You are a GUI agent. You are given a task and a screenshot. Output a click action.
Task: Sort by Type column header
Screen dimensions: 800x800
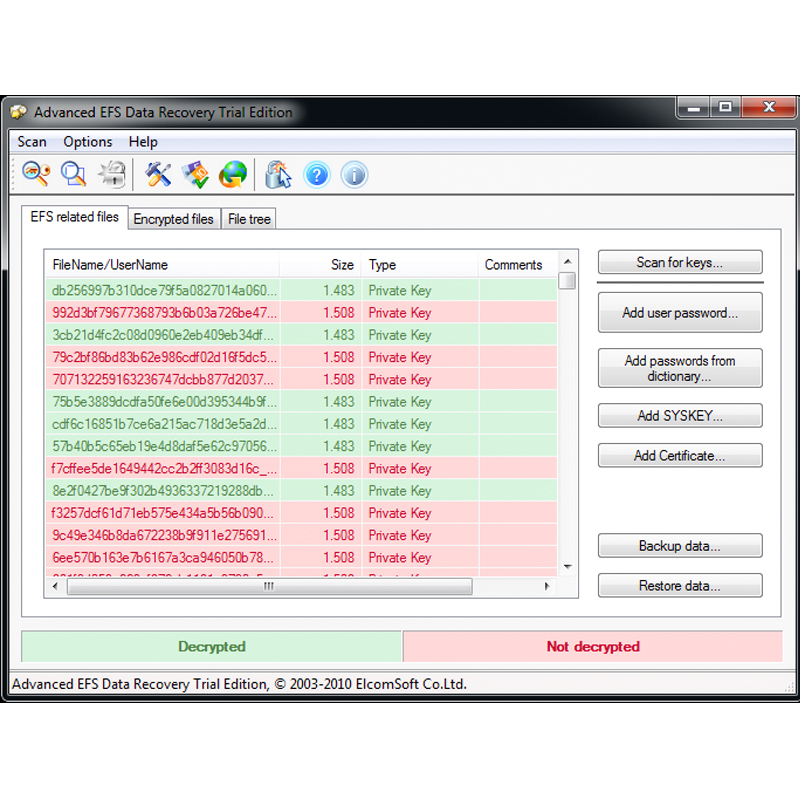pyautogui.click(x=420, y=265)
